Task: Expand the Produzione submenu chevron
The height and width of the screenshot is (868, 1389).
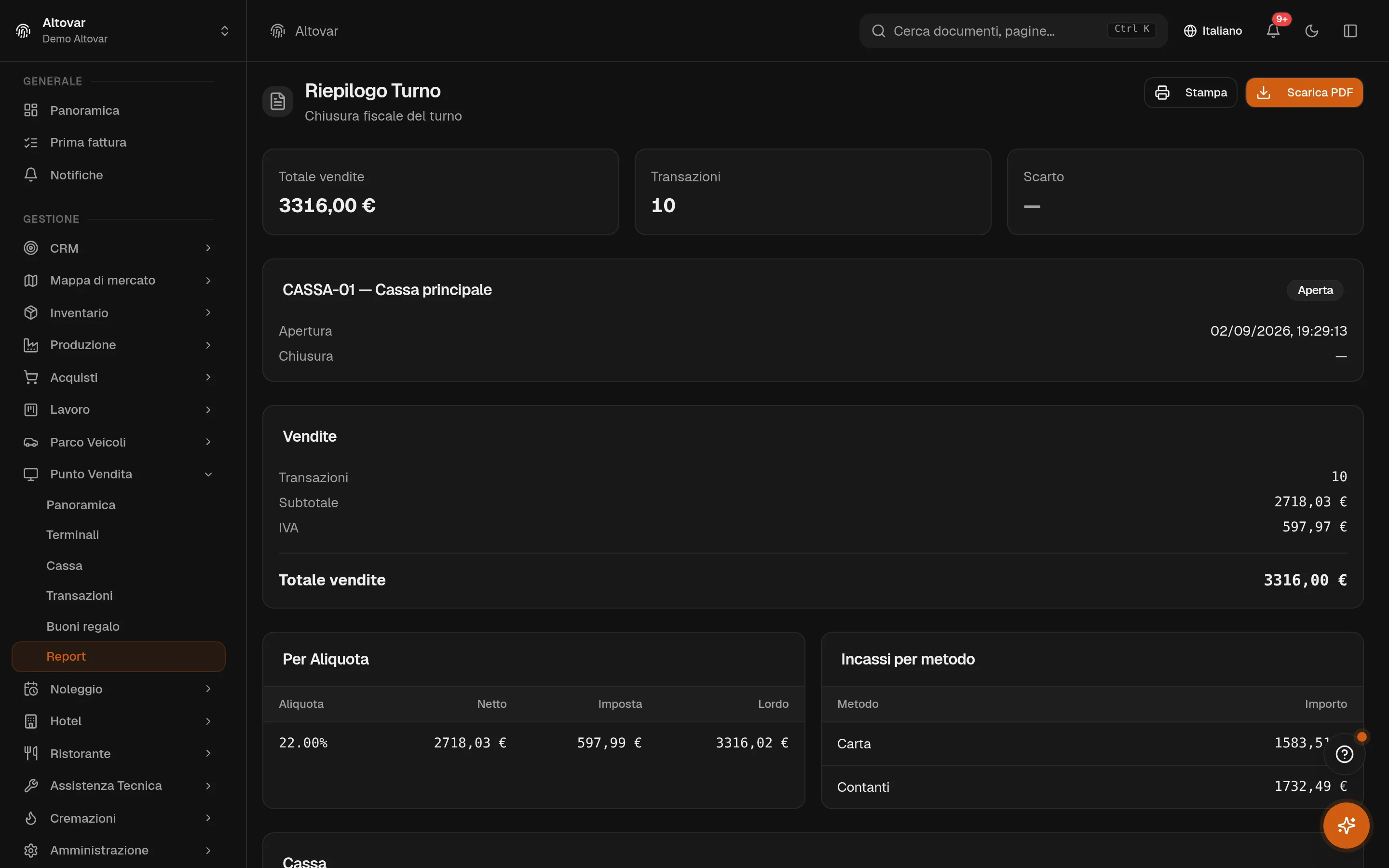Action: click(208, 345)
